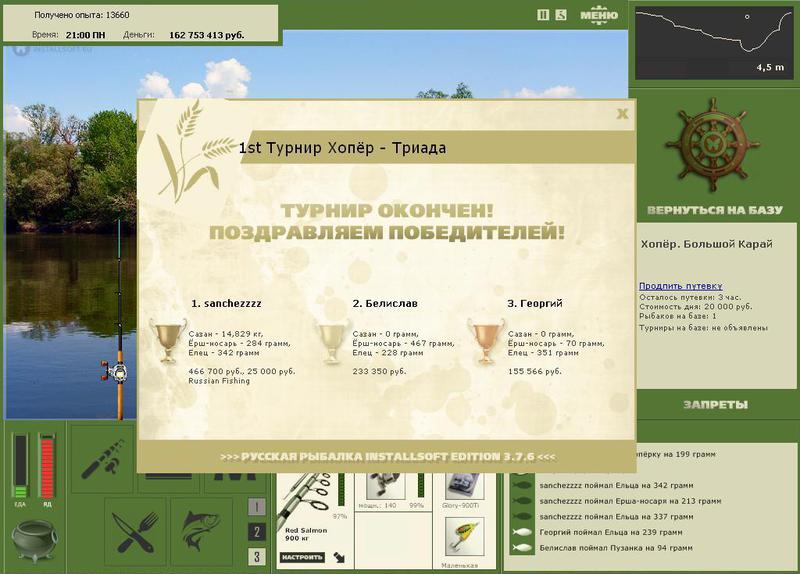Follow the Продлить путевку link

(x=681, y=286)
